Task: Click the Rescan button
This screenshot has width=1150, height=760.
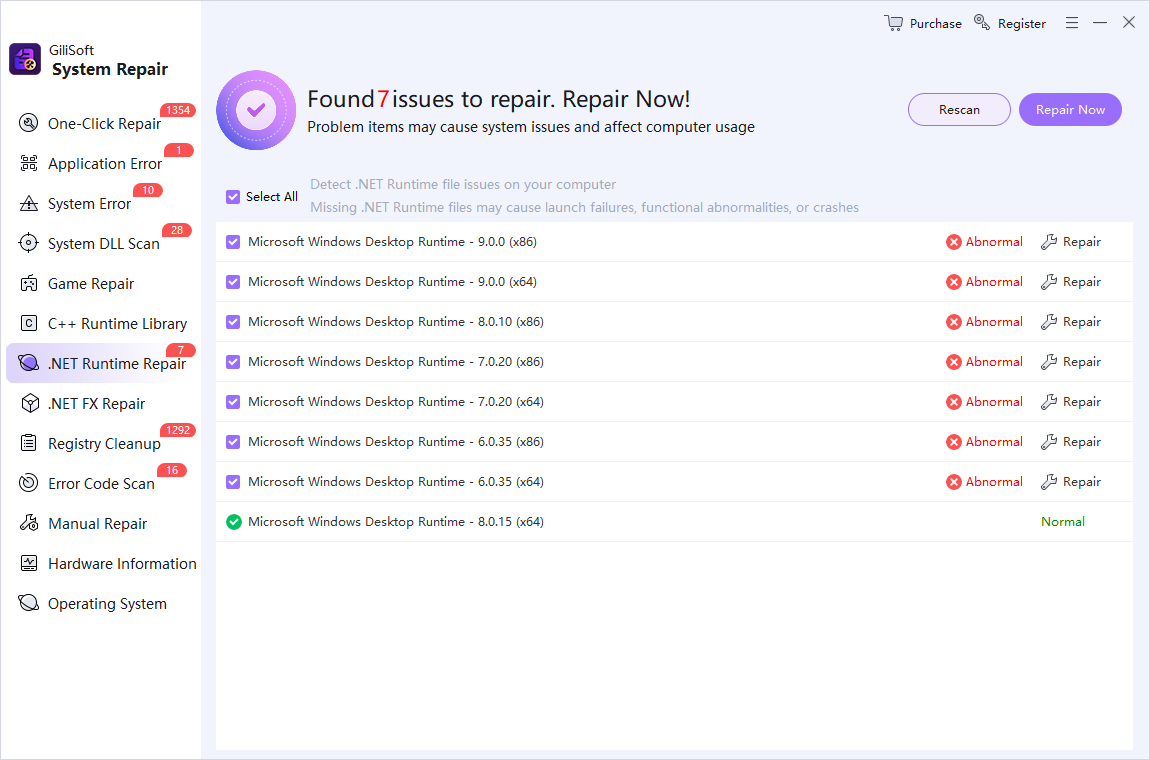Action: [959, 109]
